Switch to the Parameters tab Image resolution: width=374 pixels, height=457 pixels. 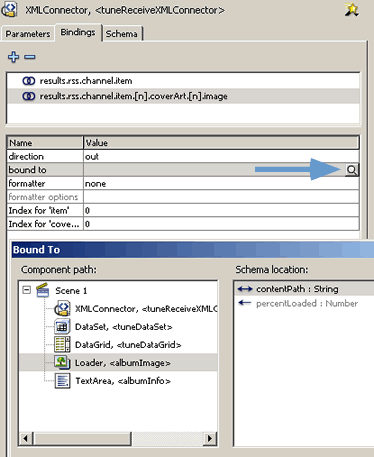point(28,34)
